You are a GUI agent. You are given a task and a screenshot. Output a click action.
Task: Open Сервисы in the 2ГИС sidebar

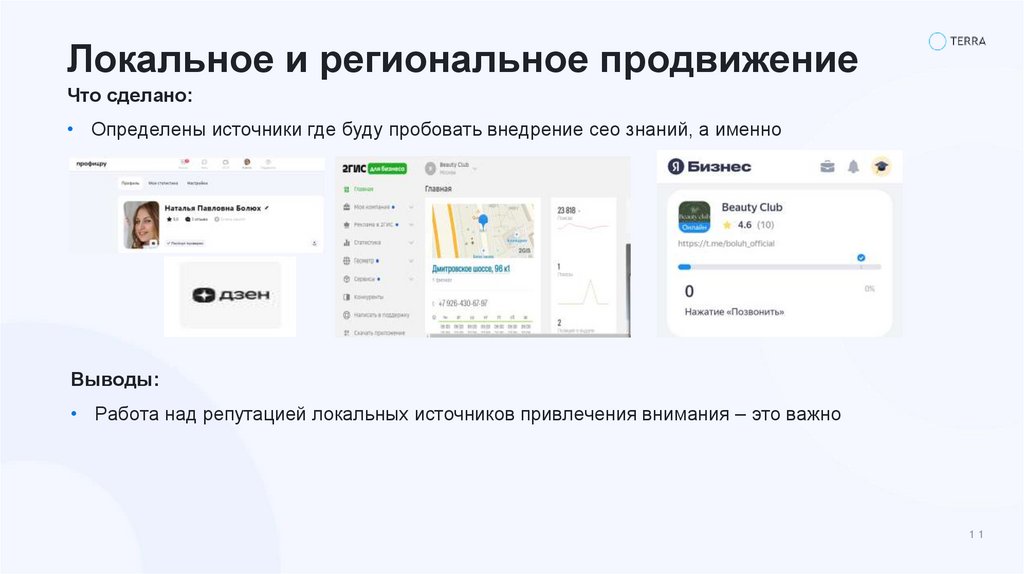pos(364,279)
